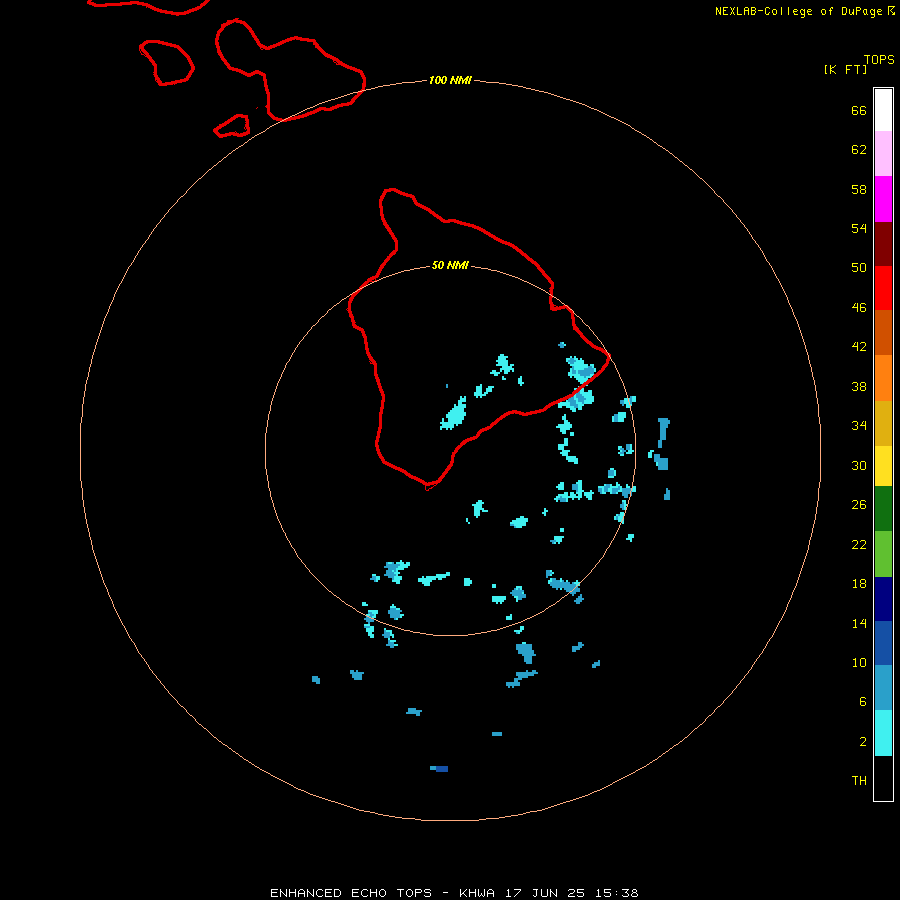Click the "62" legend value
The height and width of the screenshot is (900, 900).
click(859, 150)
